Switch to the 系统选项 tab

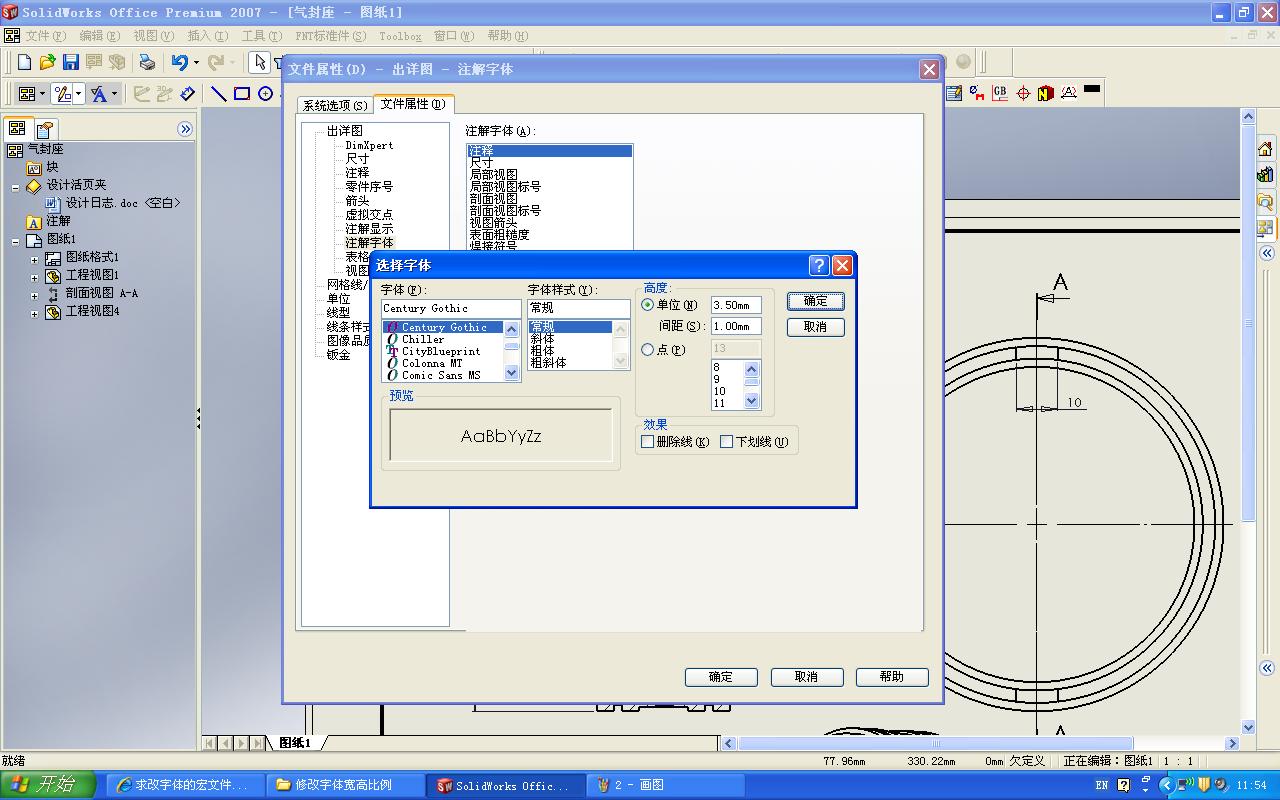(x=335, y=105)
